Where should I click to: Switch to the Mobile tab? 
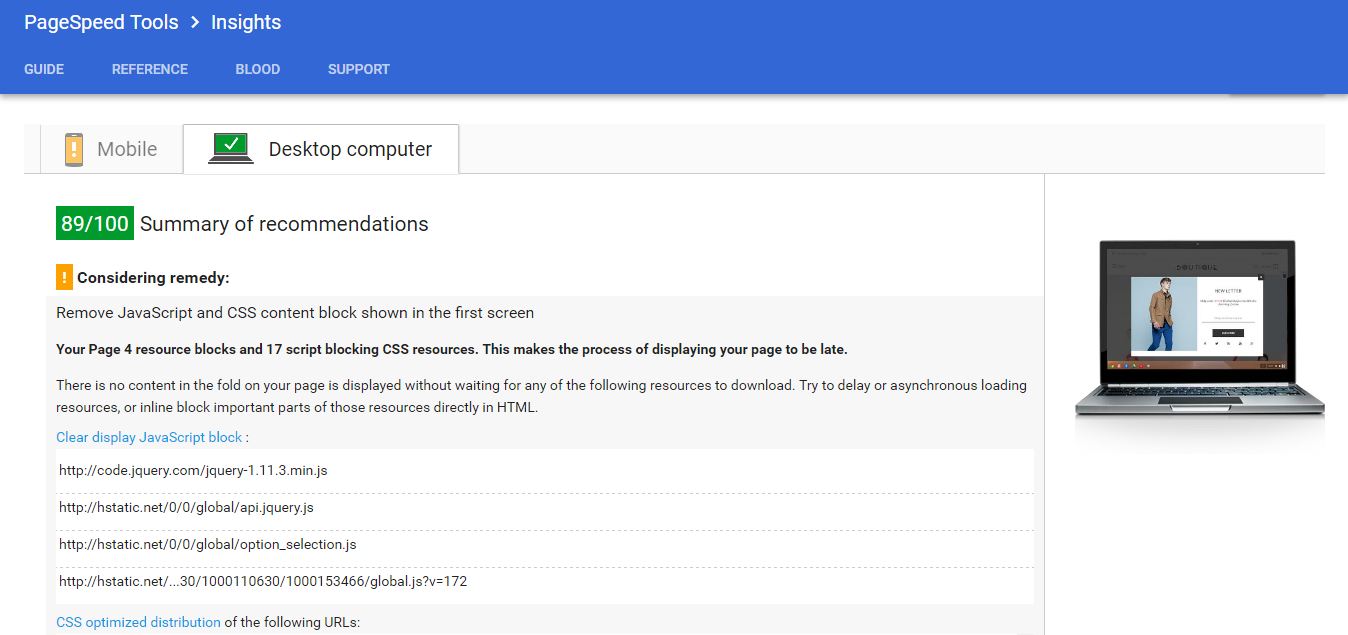pyautogui.click(x=111, y=149)
